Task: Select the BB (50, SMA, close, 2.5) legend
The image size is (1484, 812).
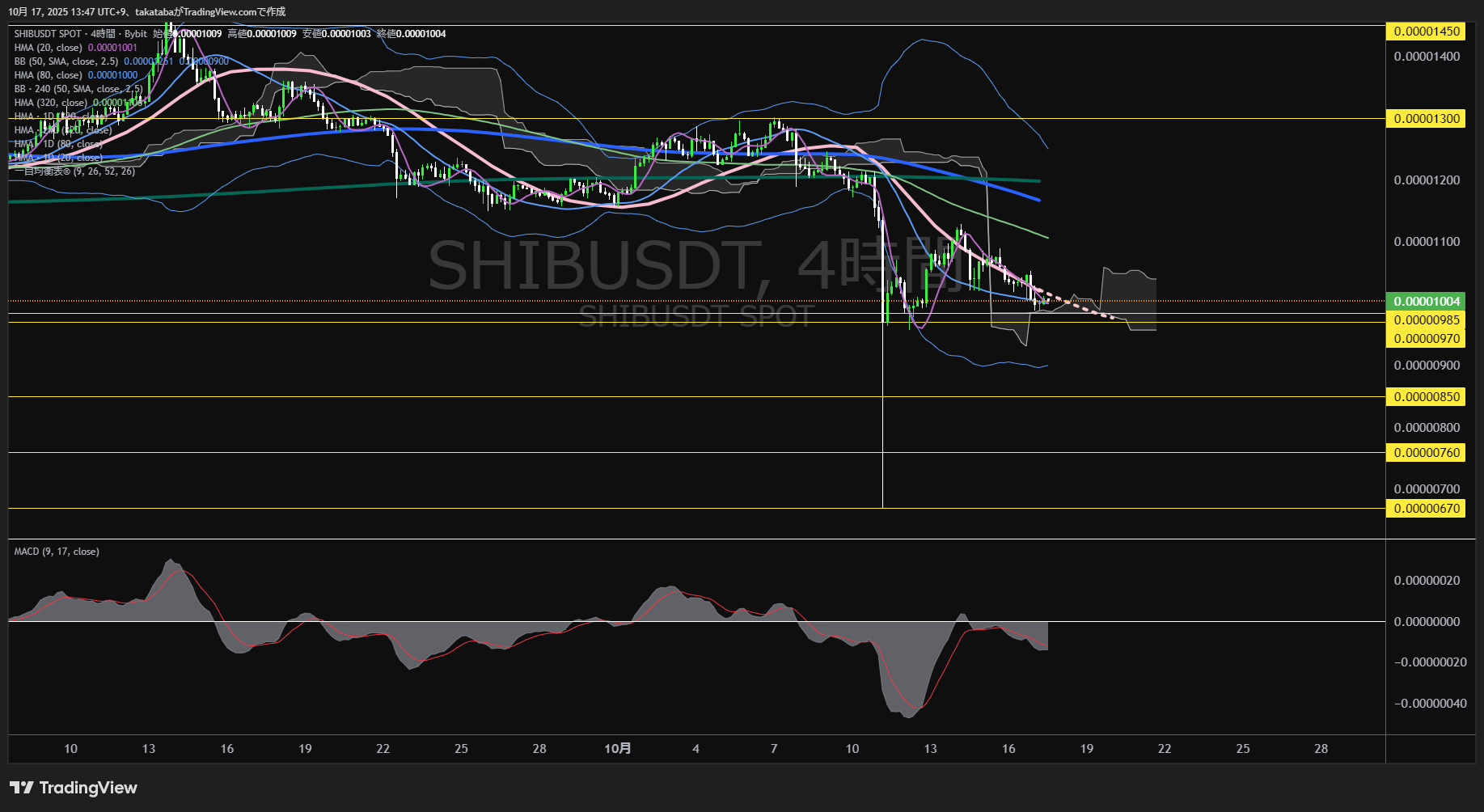Action: [x=66, y=61]
